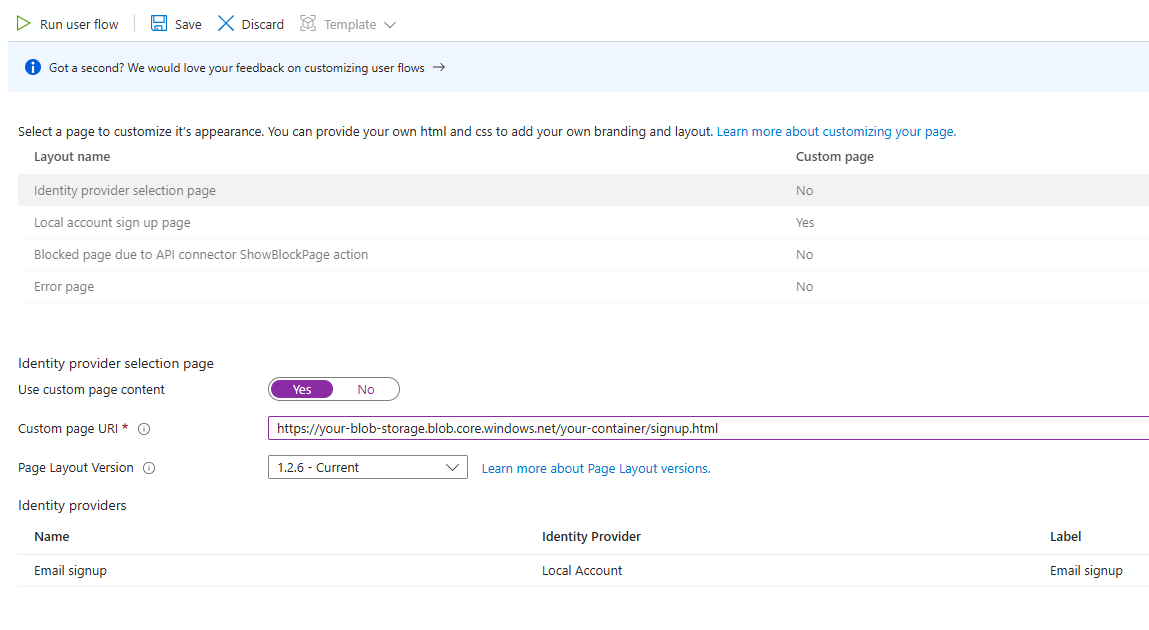
Task: Click the Template cube icon in the toolbar
Action: tap(307, 23)
